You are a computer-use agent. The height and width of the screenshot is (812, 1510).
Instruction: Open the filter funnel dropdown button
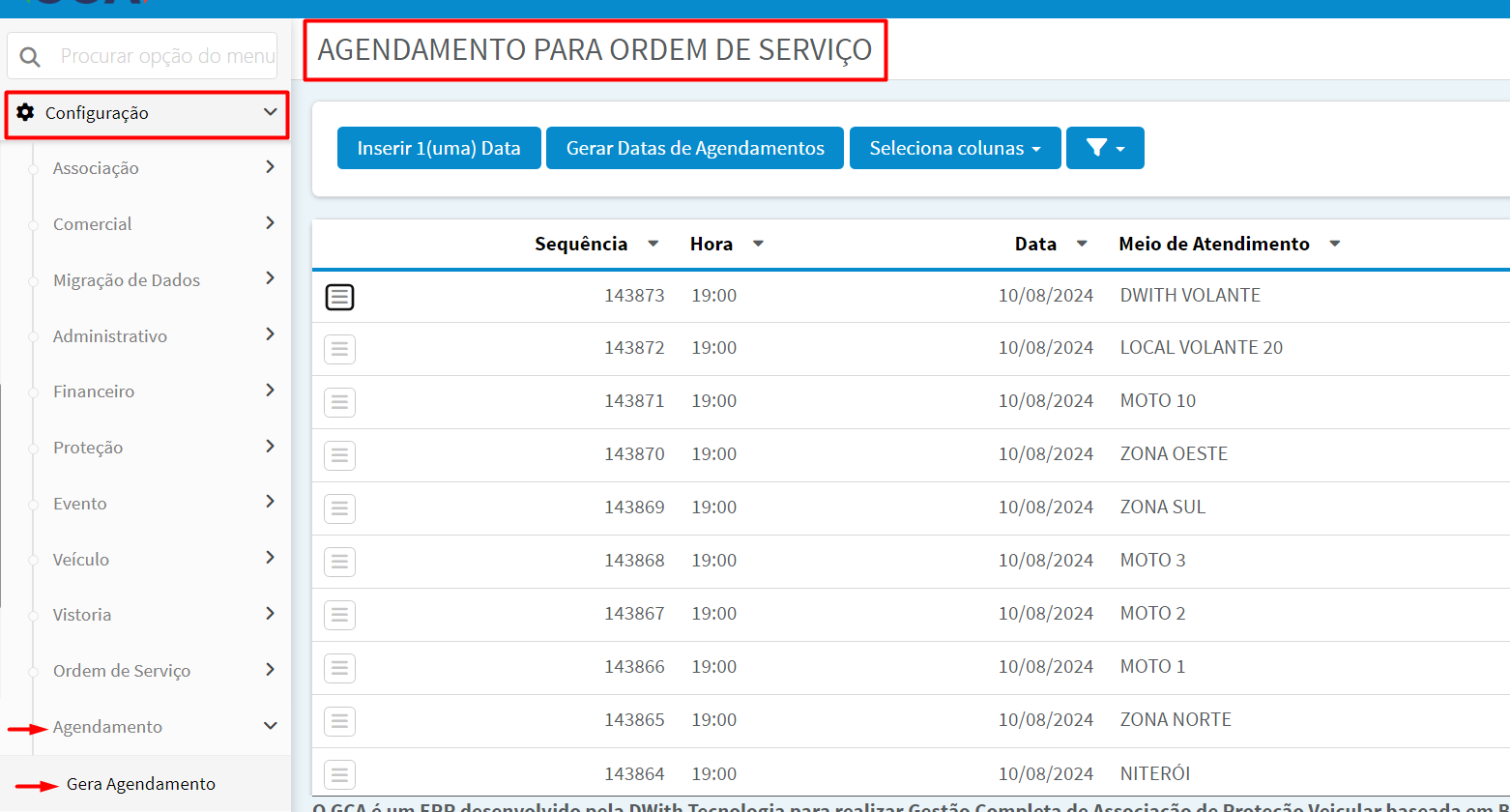(1105, 148)
